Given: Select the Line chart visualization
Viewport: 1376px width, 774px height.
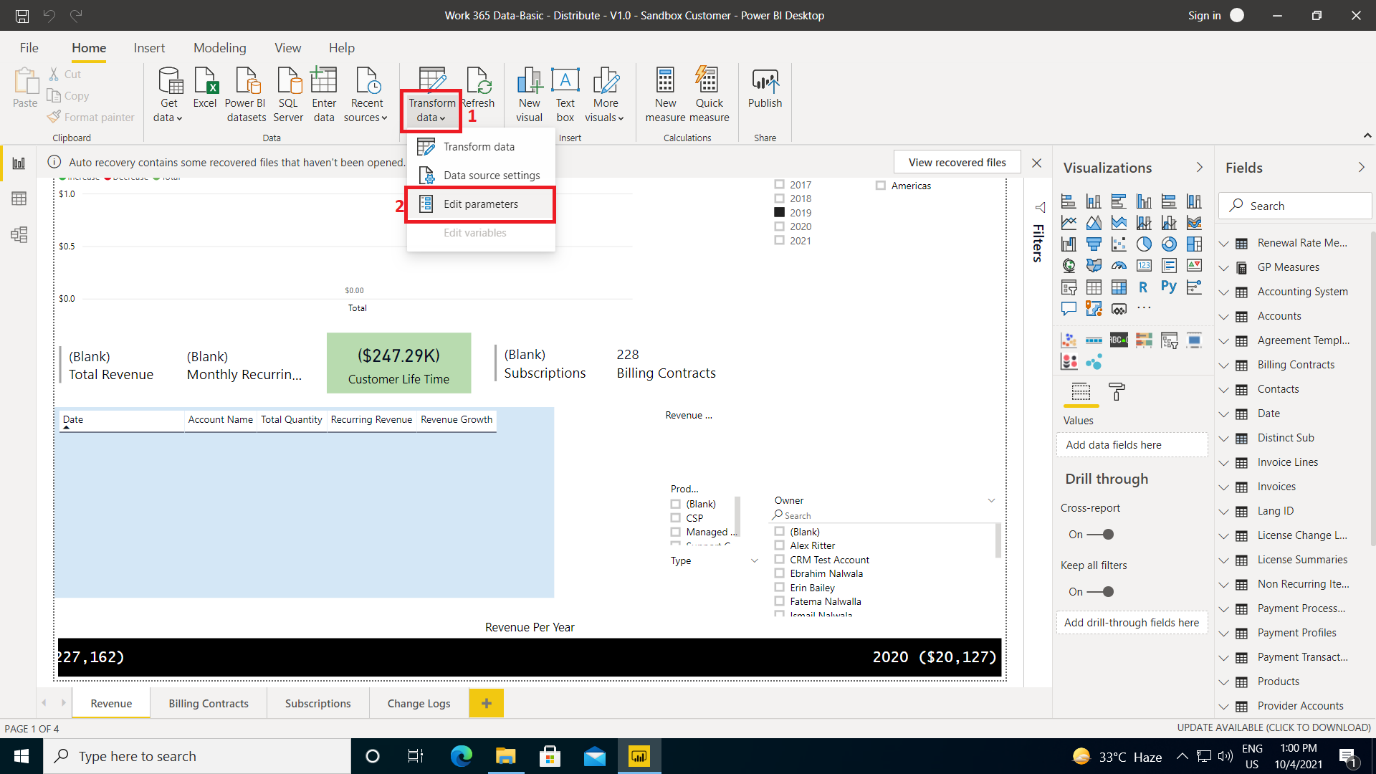Looking at the screenshot, I should pos(1069,222).
